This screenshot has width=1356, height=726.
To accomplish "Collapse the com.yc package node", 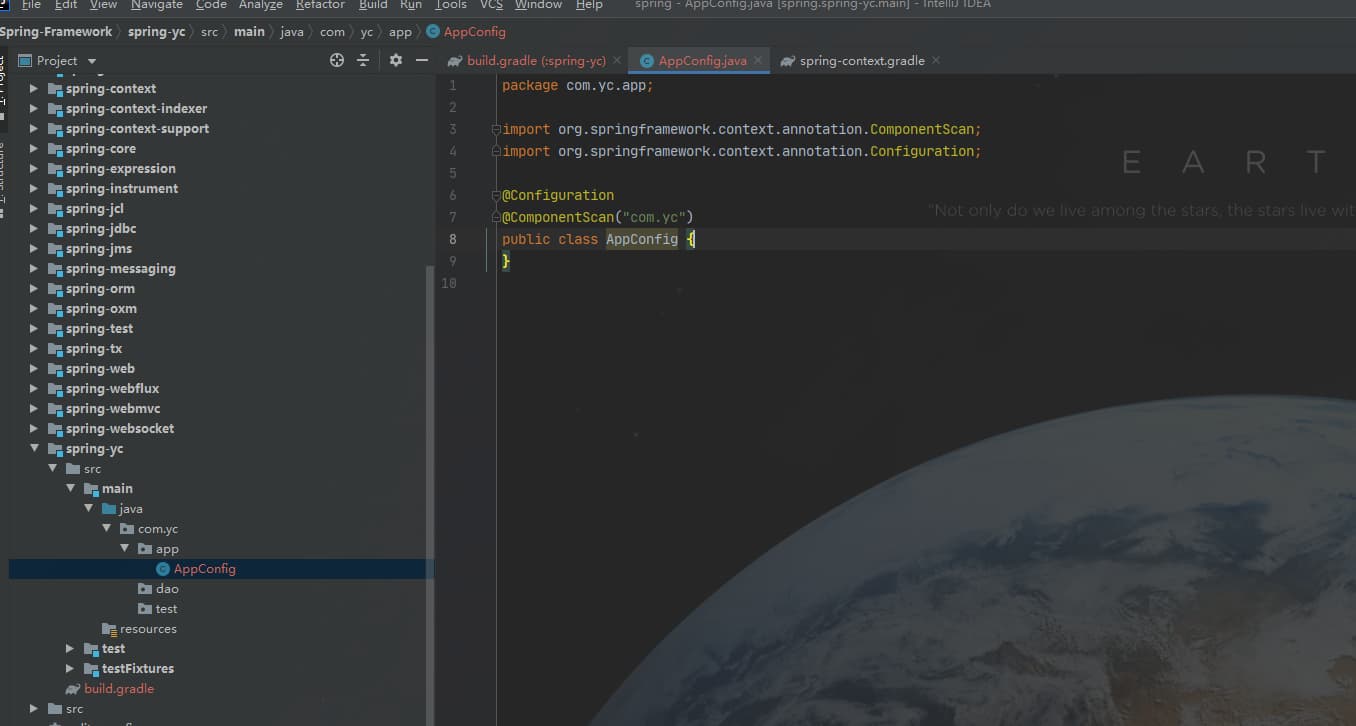I will 106,529.
